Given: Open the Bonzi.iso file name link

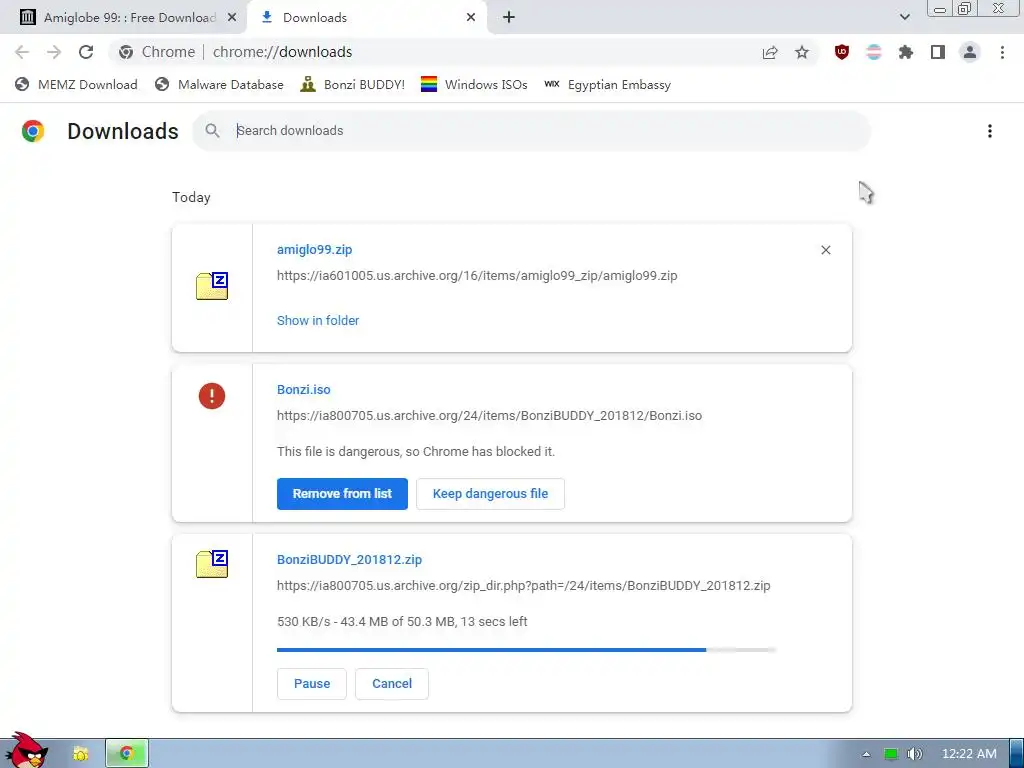Looking at the screenshot, I should [x=304, y=389].
